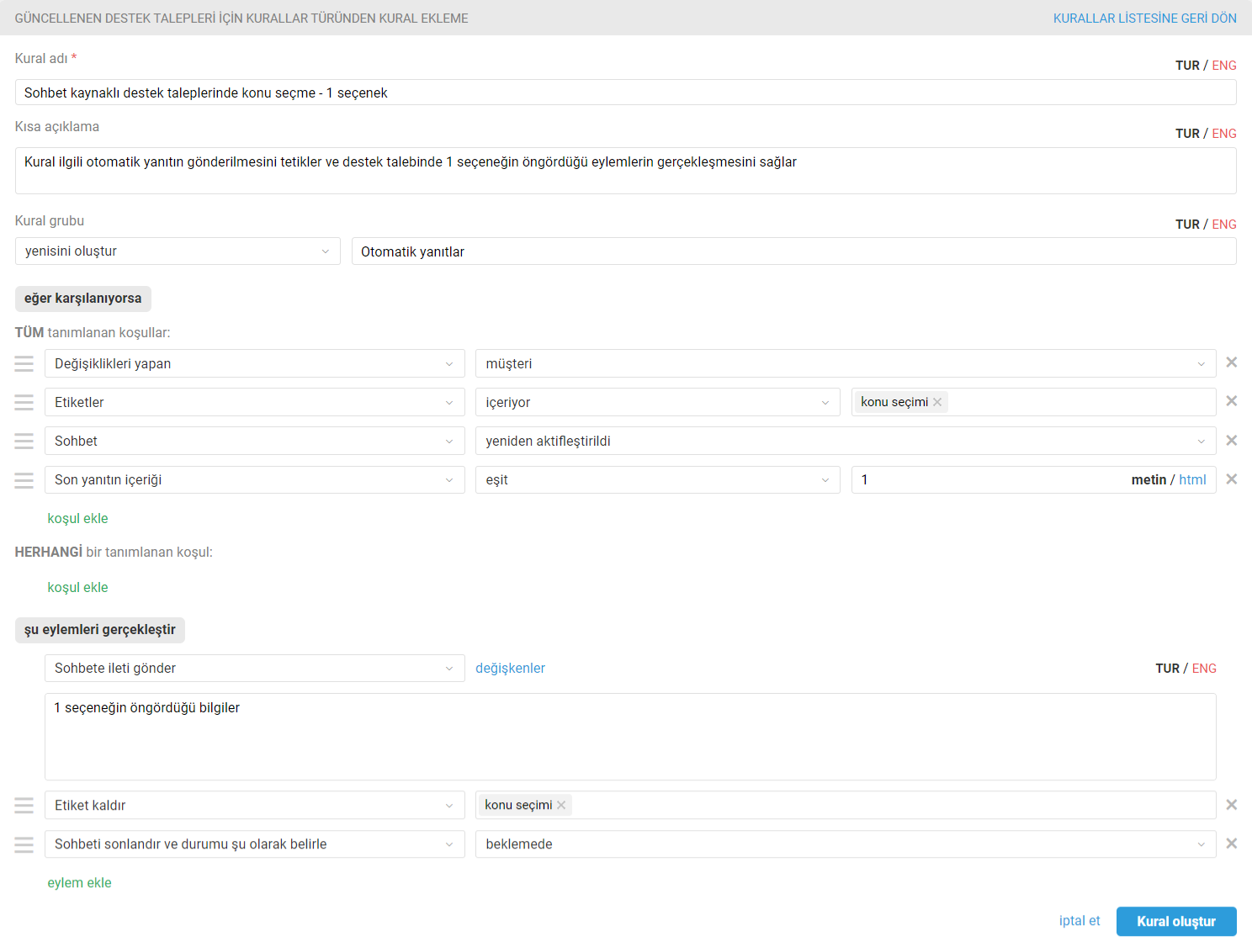Open the 'yeniden aktifleştirildi' value dropdown
The height and width of the screenshot is (952, 1252).
[846, 441]
